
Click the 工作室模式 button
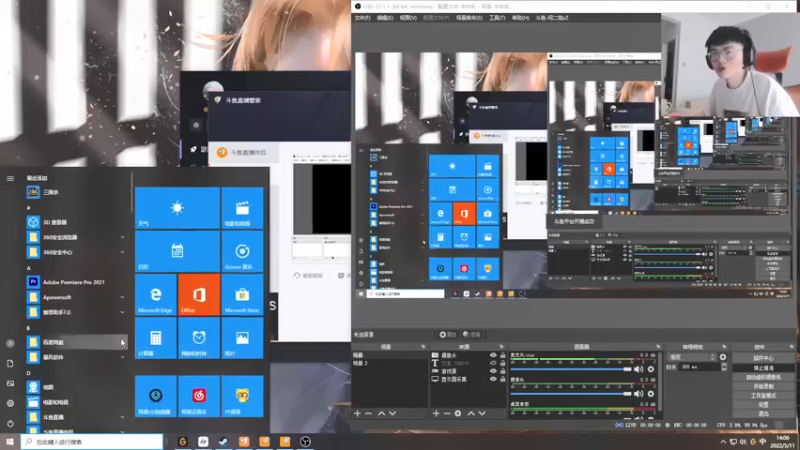coord(763,395)
